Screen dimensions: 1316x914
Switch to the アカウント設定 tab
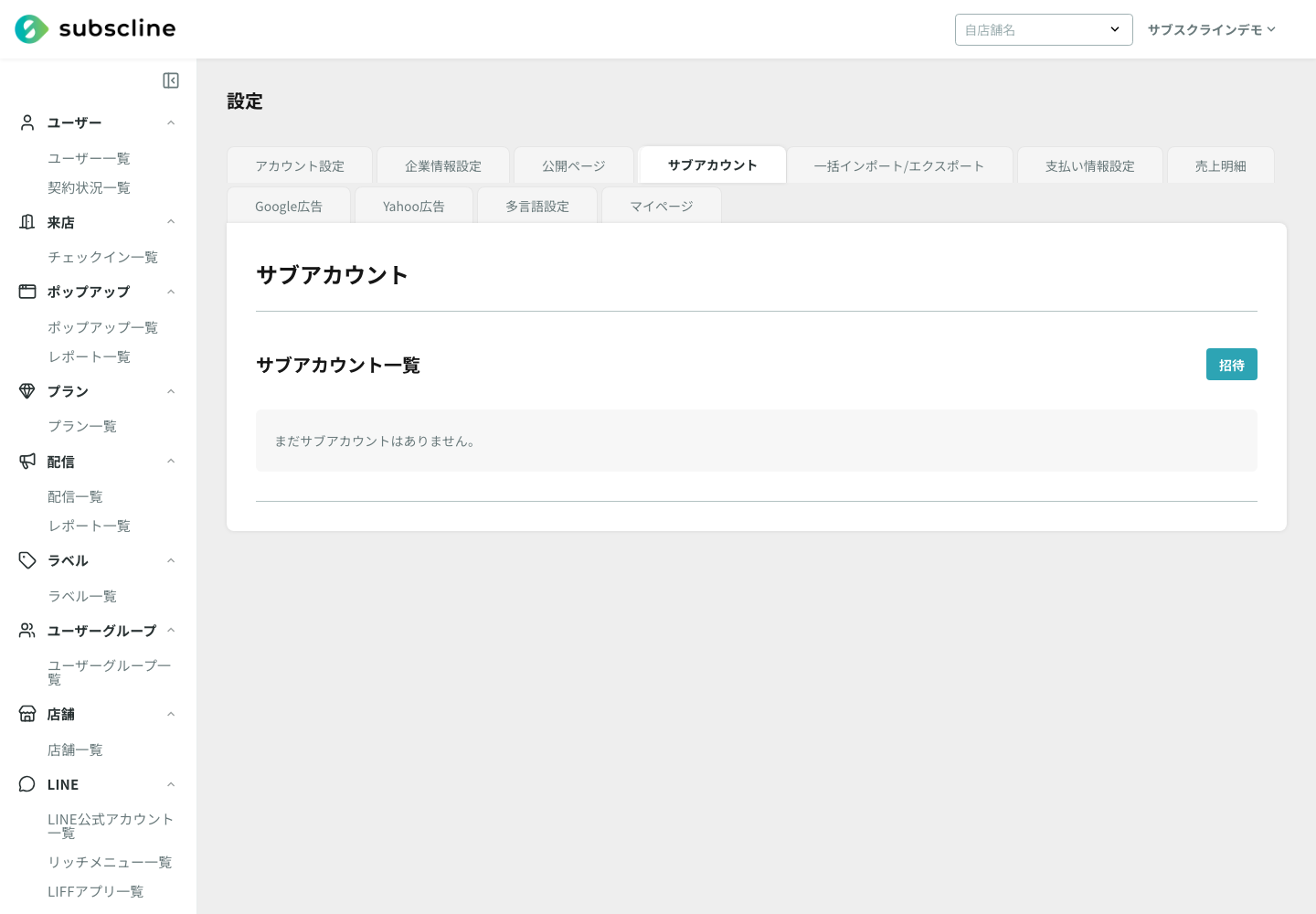[300, 165]
